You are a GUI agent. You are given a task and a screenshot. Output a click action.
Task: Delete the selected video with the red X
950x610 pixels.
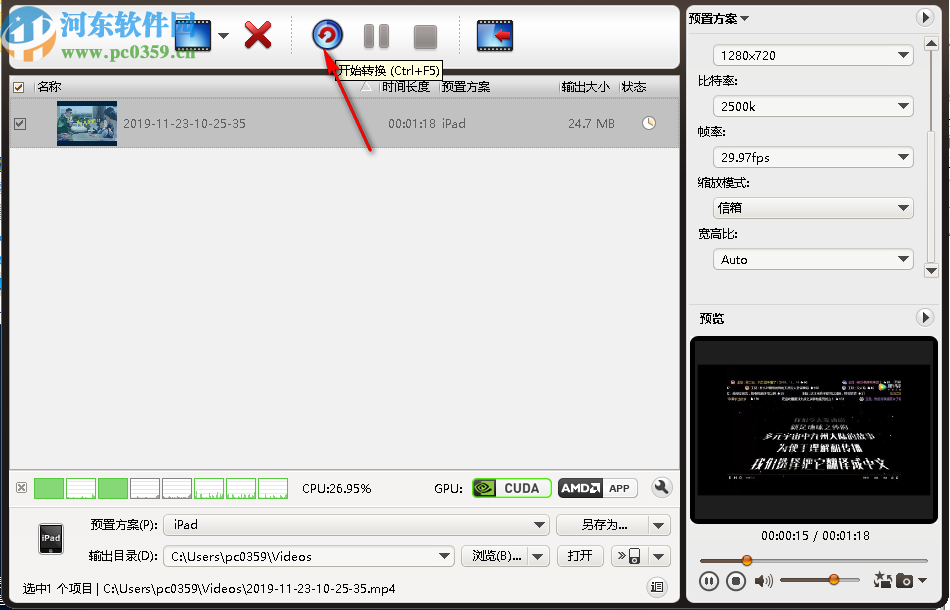click(x=258, y=35)
